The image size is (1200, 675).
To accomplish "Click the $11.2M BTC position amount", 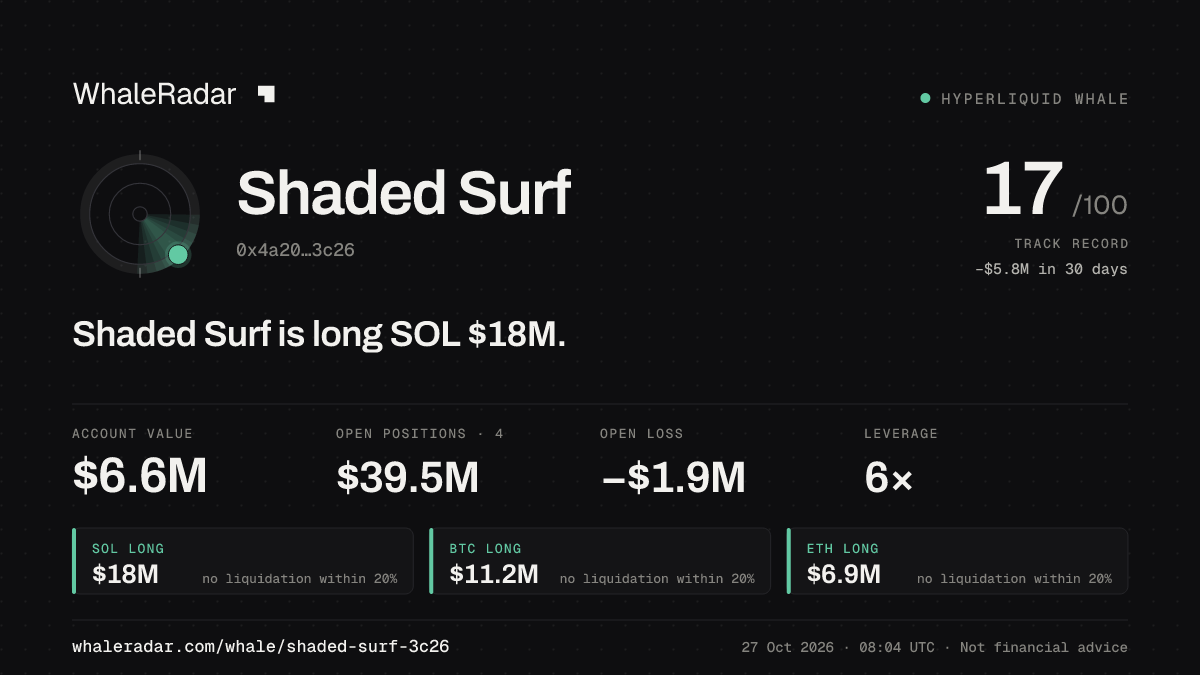I will pos(494,574).
